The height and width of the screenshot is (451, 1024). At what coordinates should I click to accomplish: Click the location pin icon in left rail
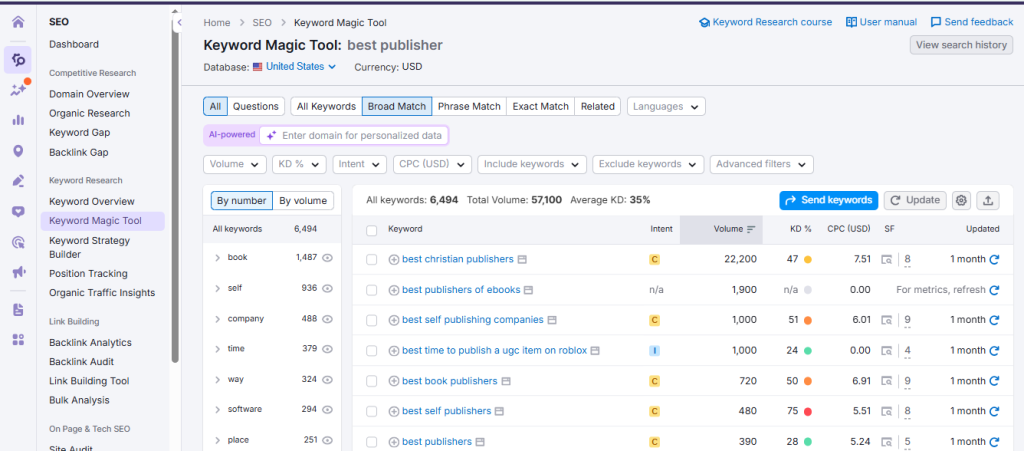(x=17, y=151)
